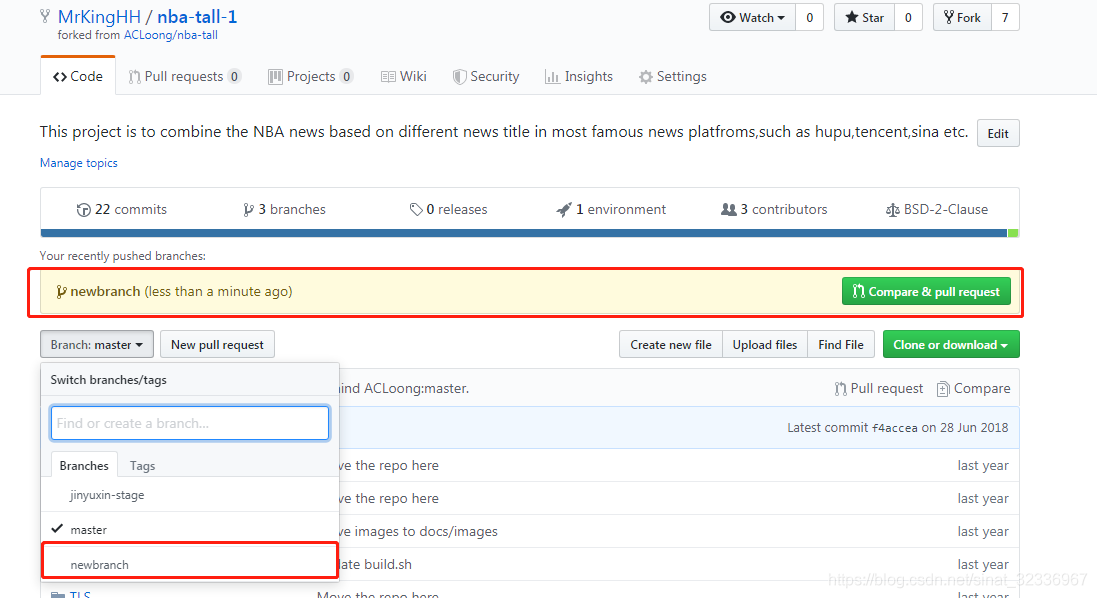Click the stargazers count next to Star
This screenshot has width=1097, height=598.
pos(908,17)
